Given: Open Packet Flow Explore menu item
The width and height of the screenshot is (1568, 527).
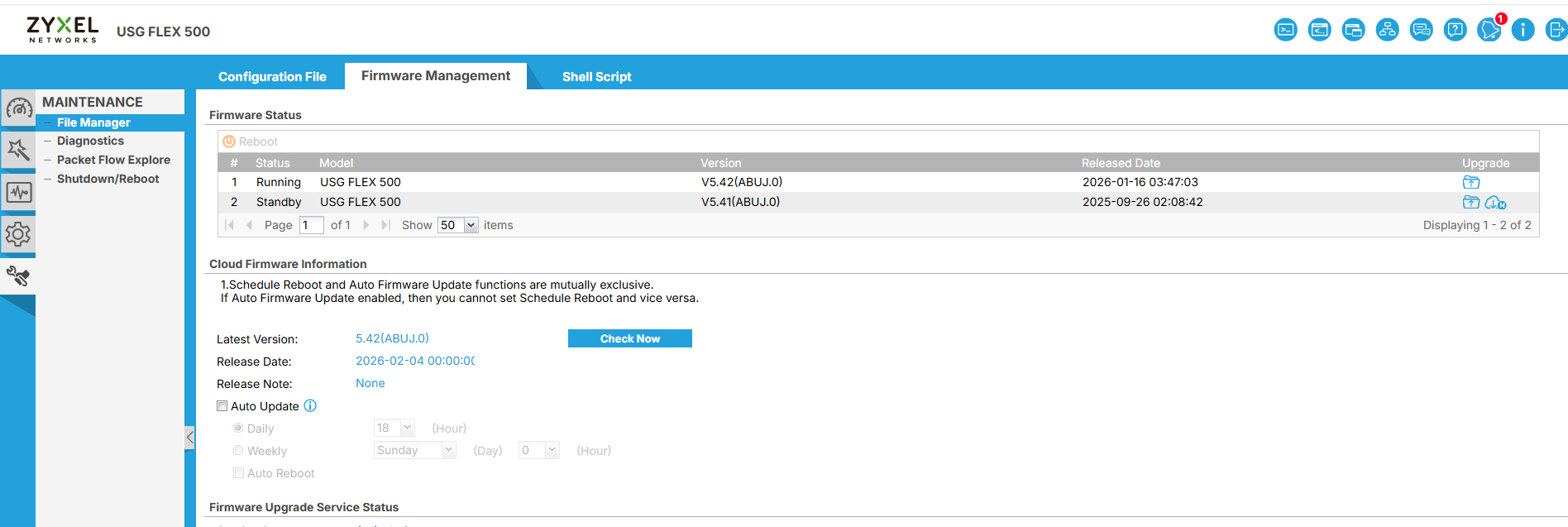Looking at the screenshot, I should [113, 160].
